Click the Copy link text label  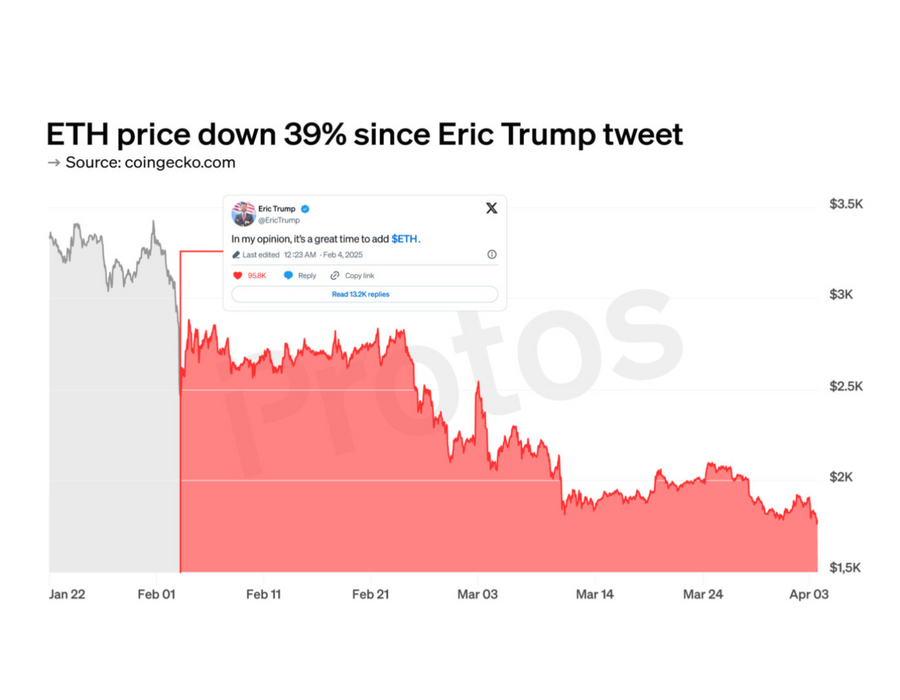pyautogui.click(x=360, y=275)
